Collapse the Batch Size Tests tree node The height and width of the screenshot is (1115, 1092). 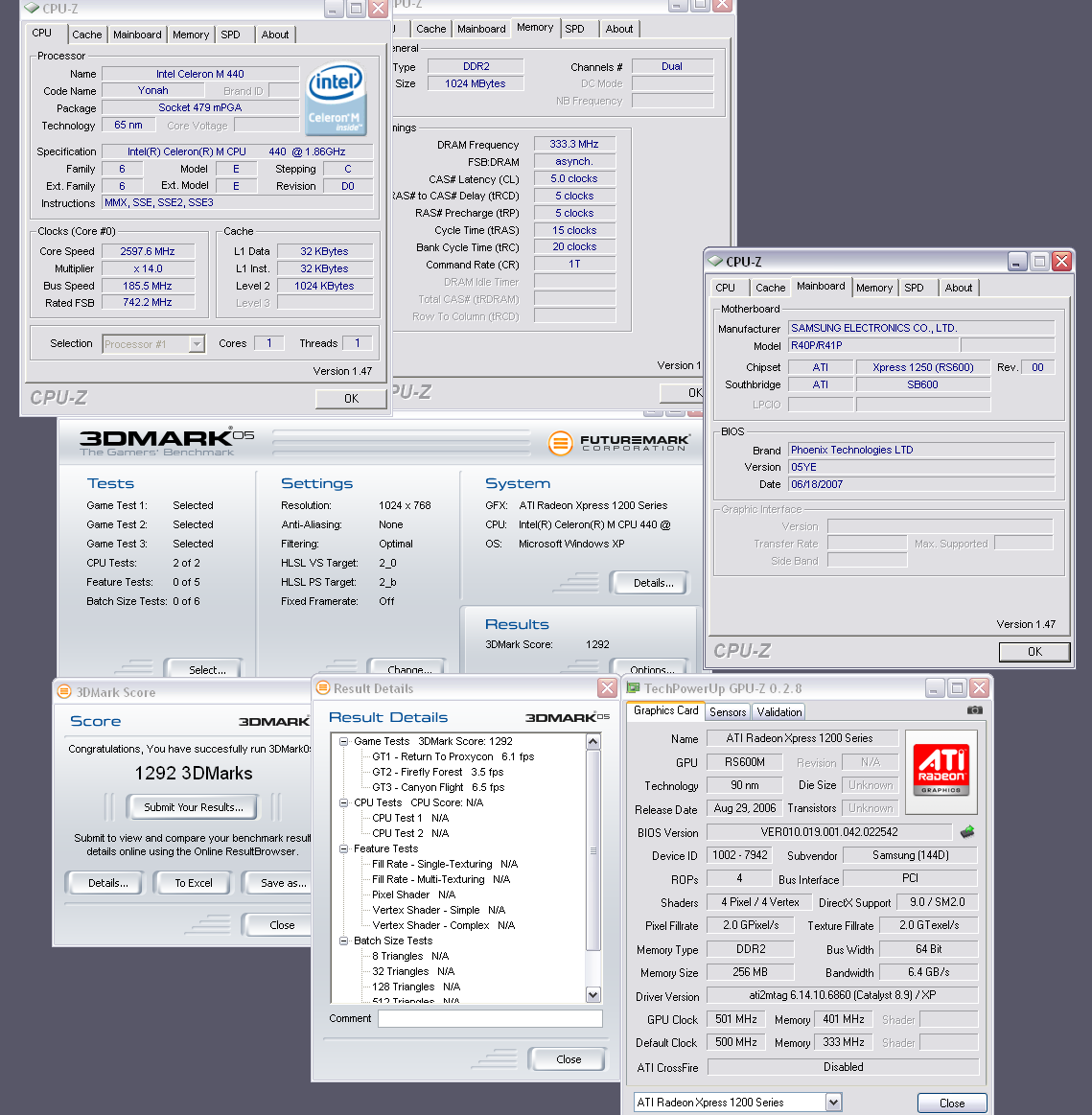(x=343, y=941)
